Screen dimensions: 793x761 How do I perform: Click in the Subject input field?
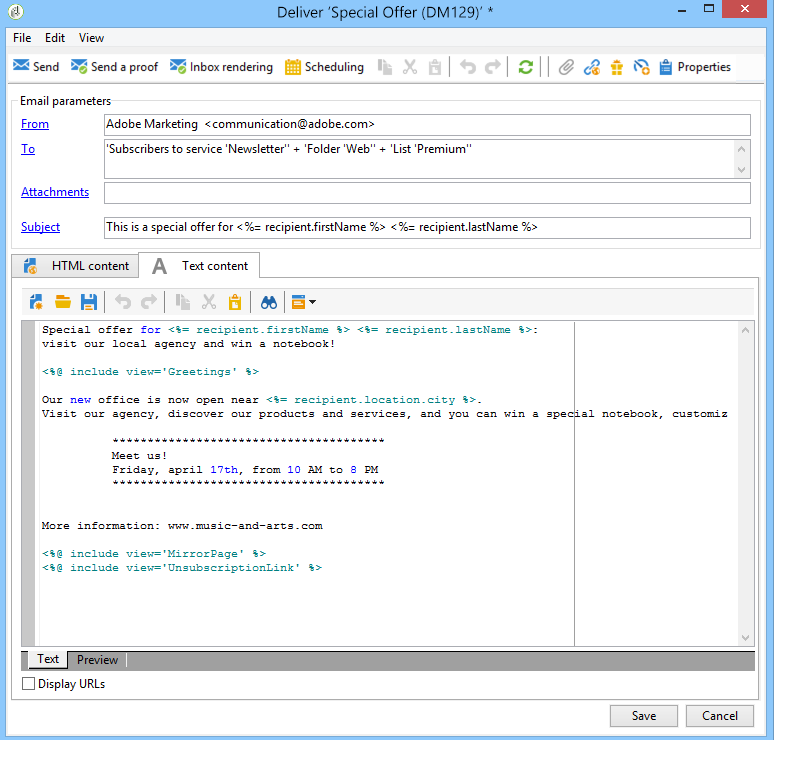coord(426,227)
